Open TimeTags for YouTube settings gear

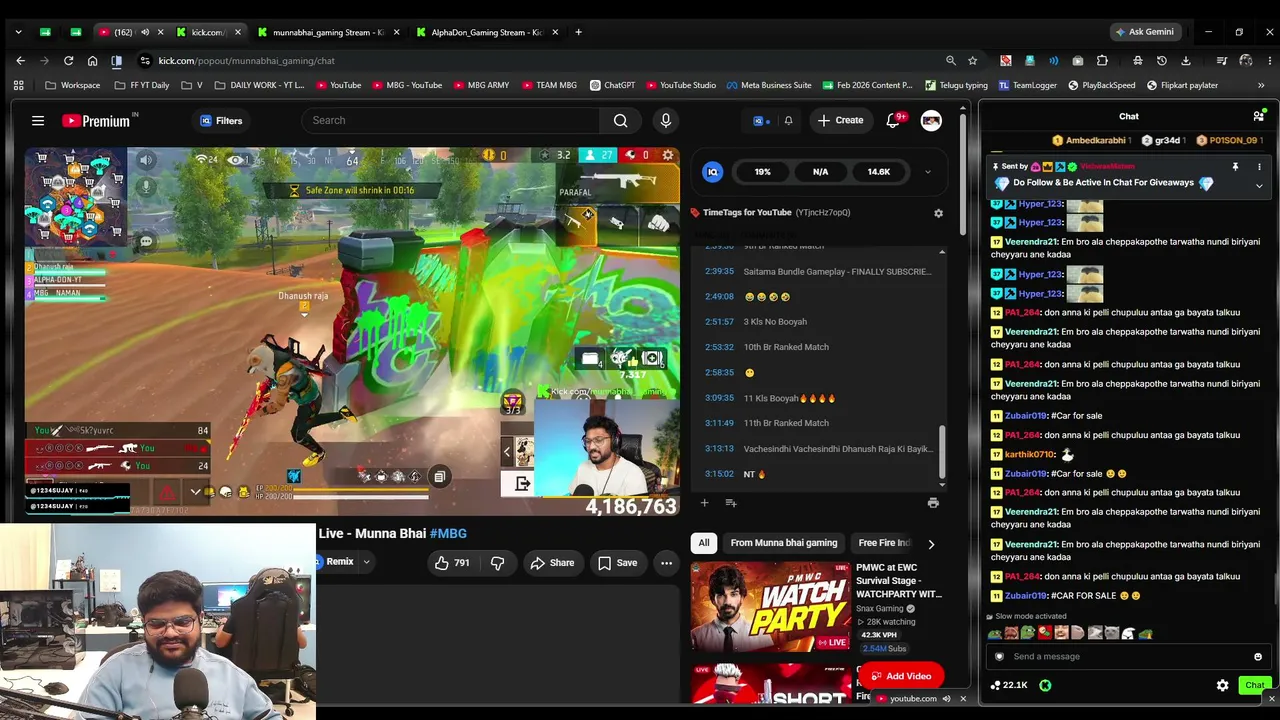(938, 213)
